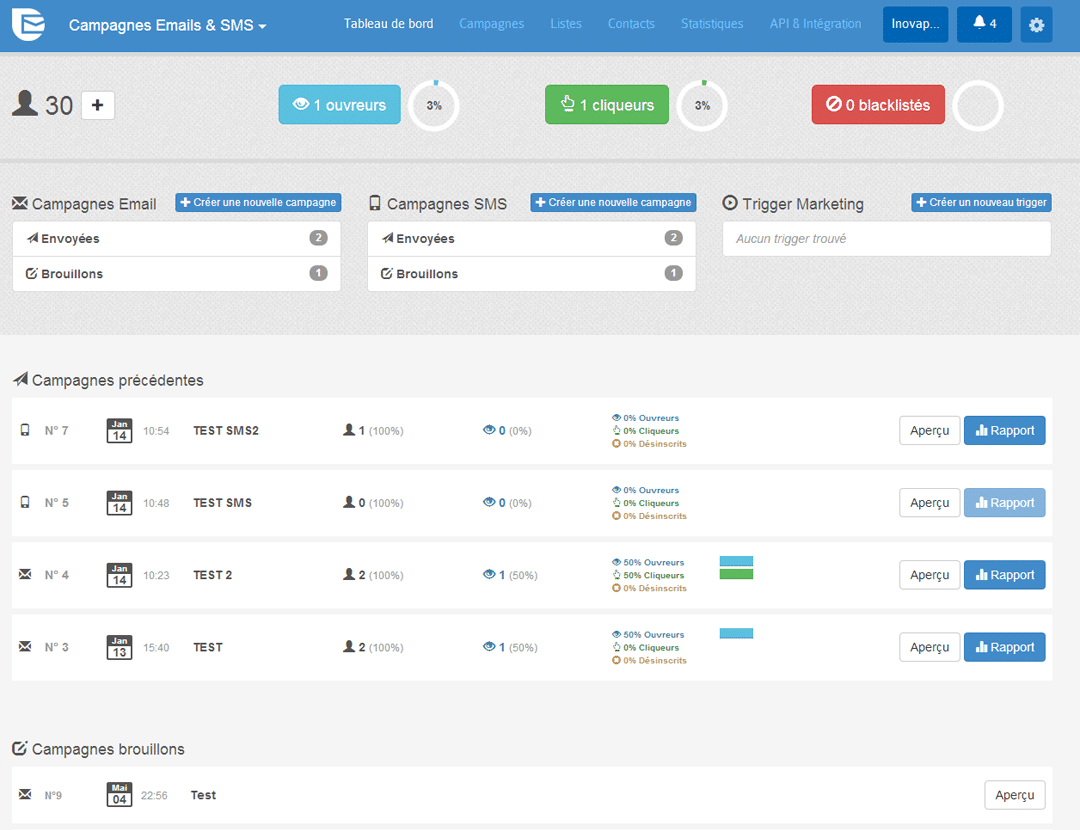
Task: Click the eye icon in TEST SMS row
Action: pos(489,502)
